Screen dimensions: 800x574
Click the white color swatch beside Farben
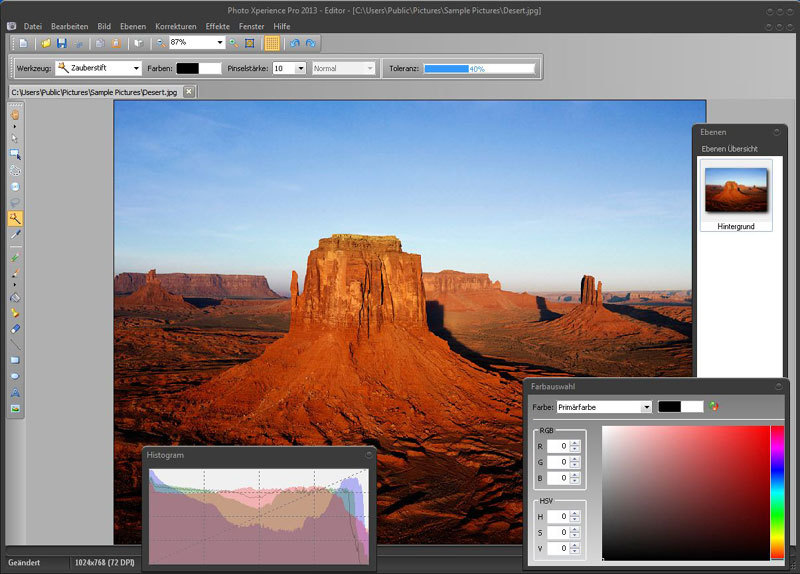pos(210,68)
